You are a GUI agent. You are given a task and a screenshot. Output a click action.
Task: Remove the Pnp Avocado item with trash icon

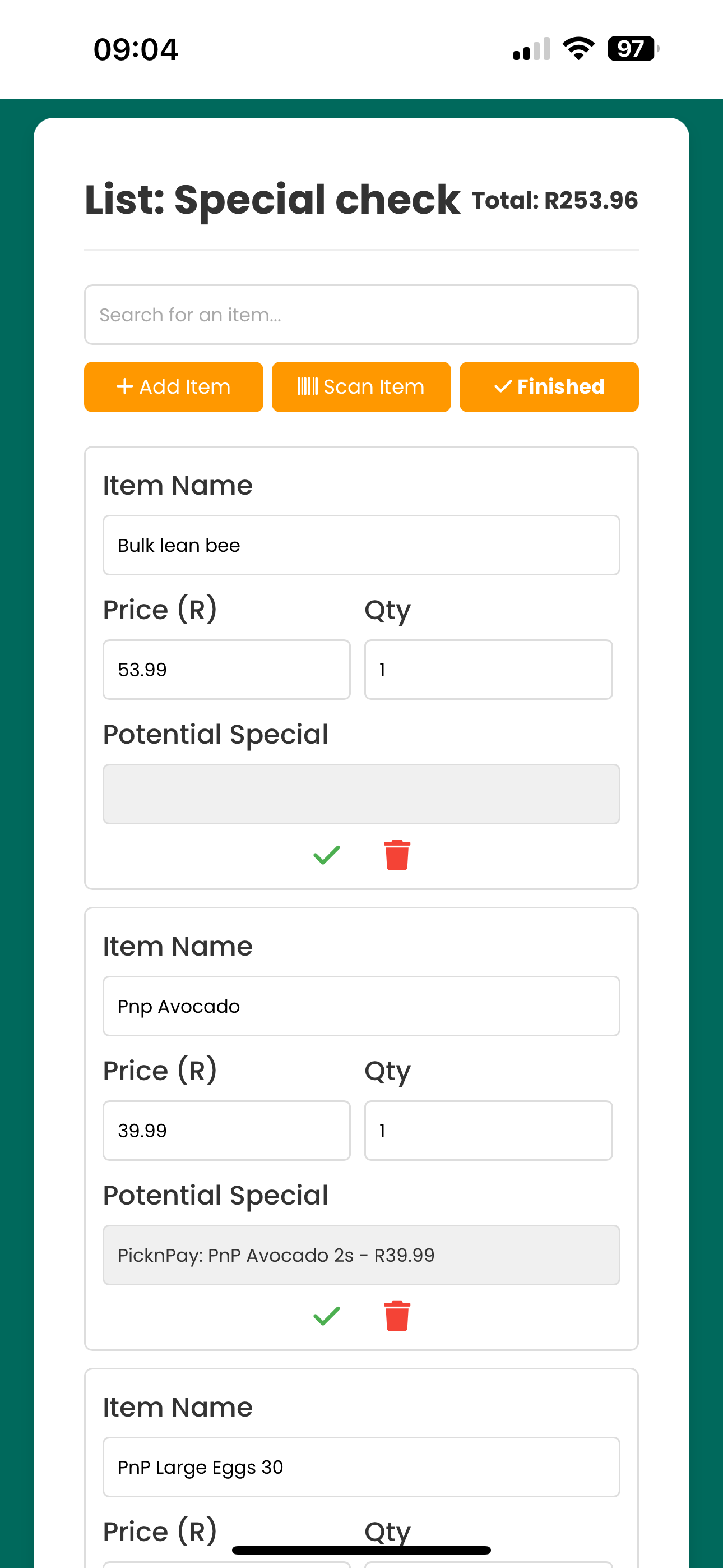397,1316
